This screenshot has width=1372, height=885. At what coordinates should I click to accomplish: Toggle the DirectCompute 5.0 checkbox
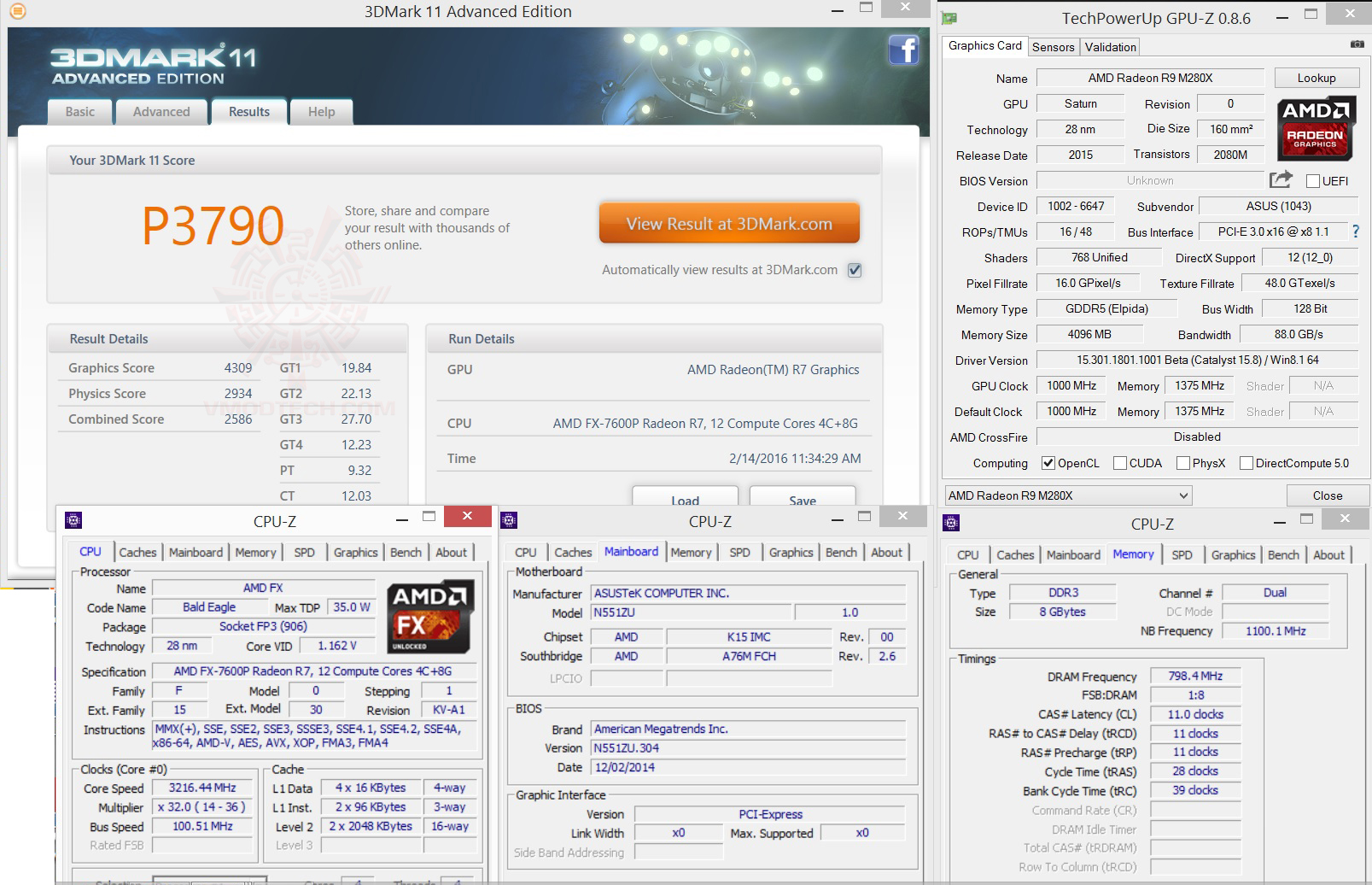(x=1246, y=463)
